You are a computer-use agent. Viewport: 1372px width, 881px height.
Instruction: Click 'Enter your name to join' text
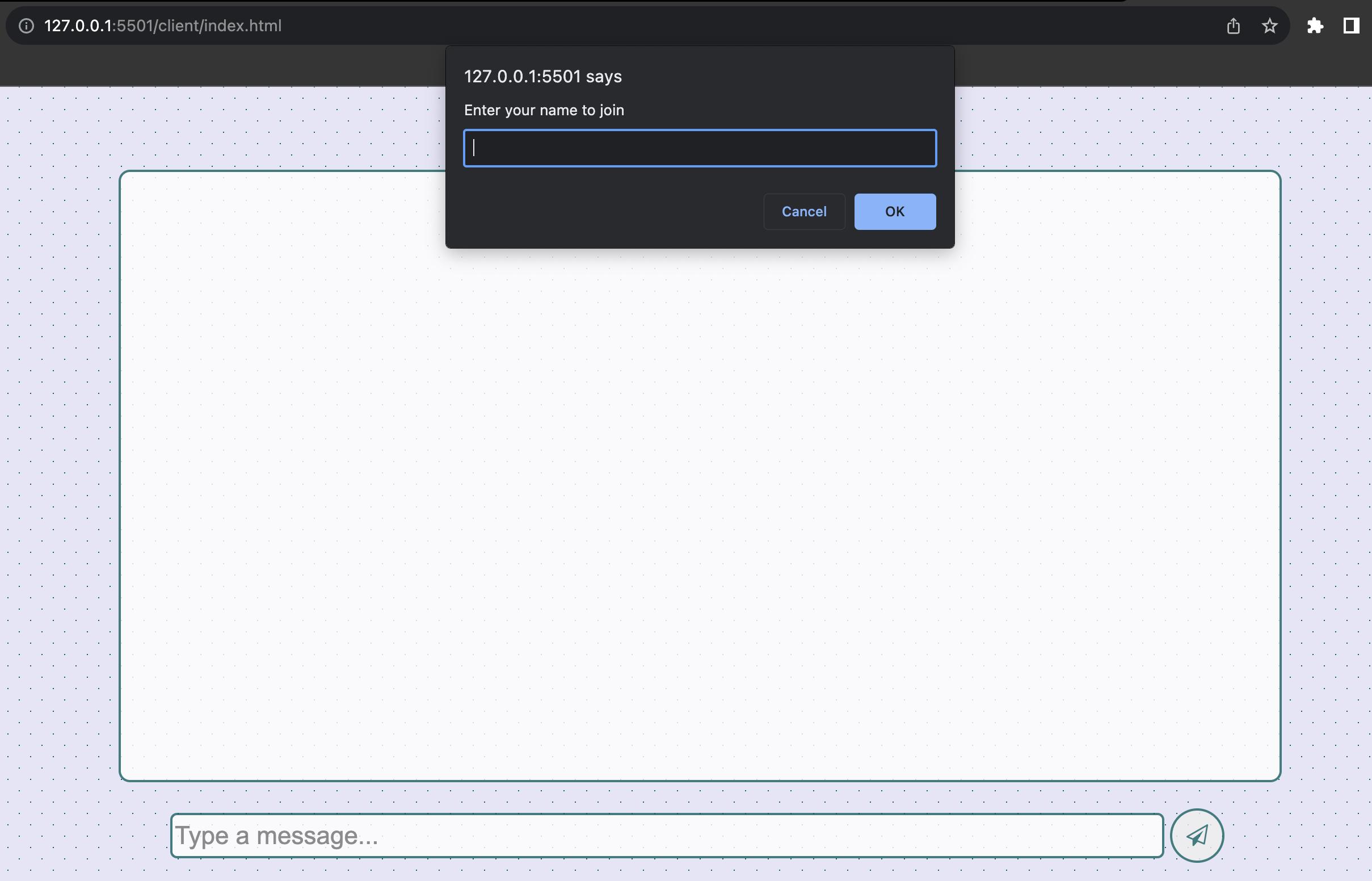tap(544, 111)
